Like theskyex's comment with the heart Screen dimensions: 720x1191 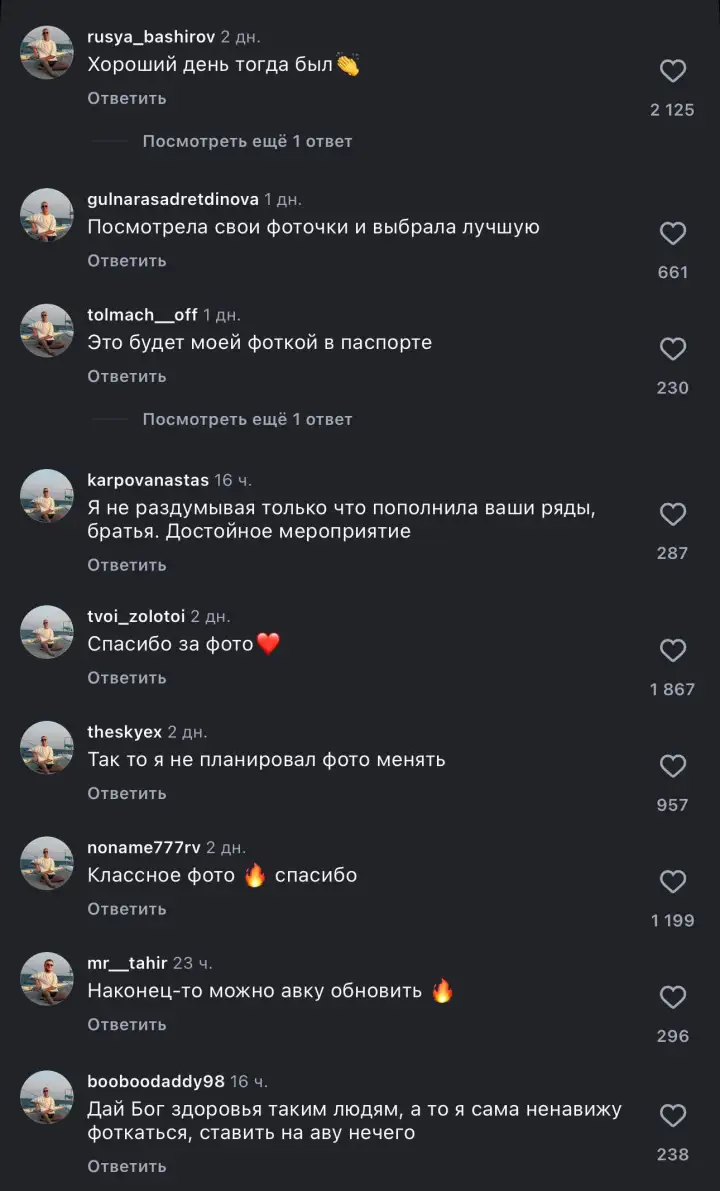672,766
